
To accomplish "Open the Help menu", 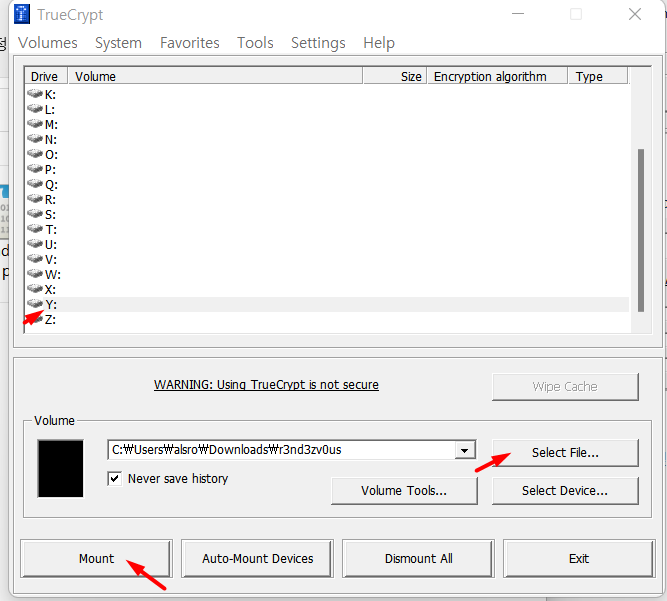I will 379,43.
